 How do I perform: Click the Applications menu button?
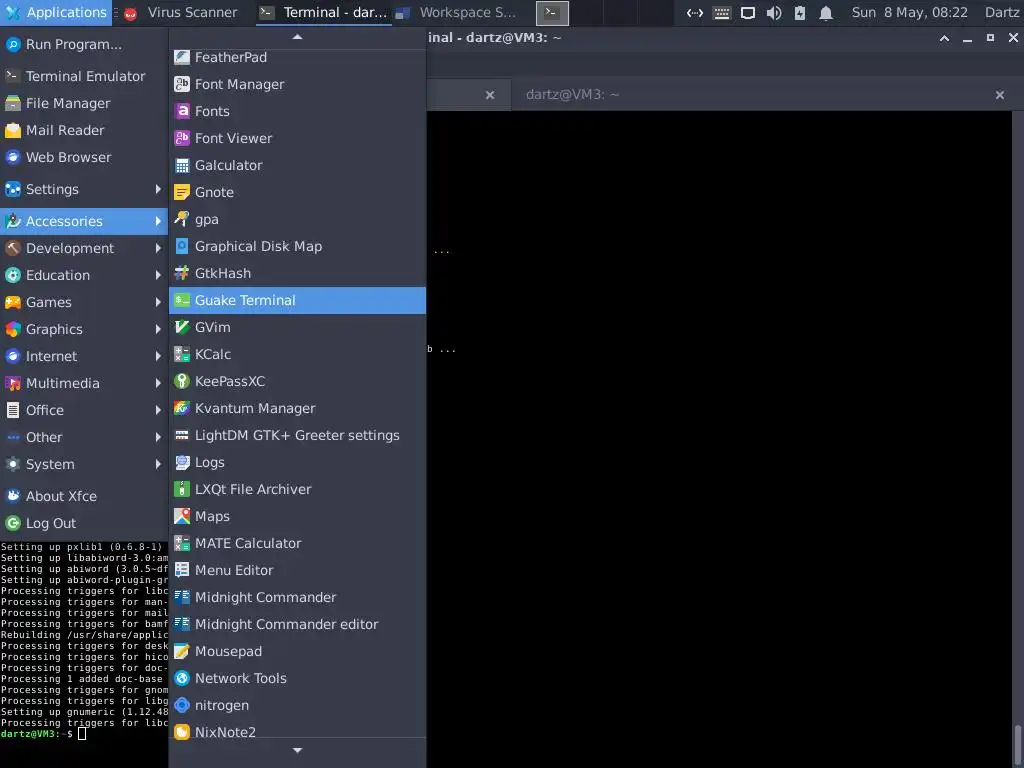[56, 12]
